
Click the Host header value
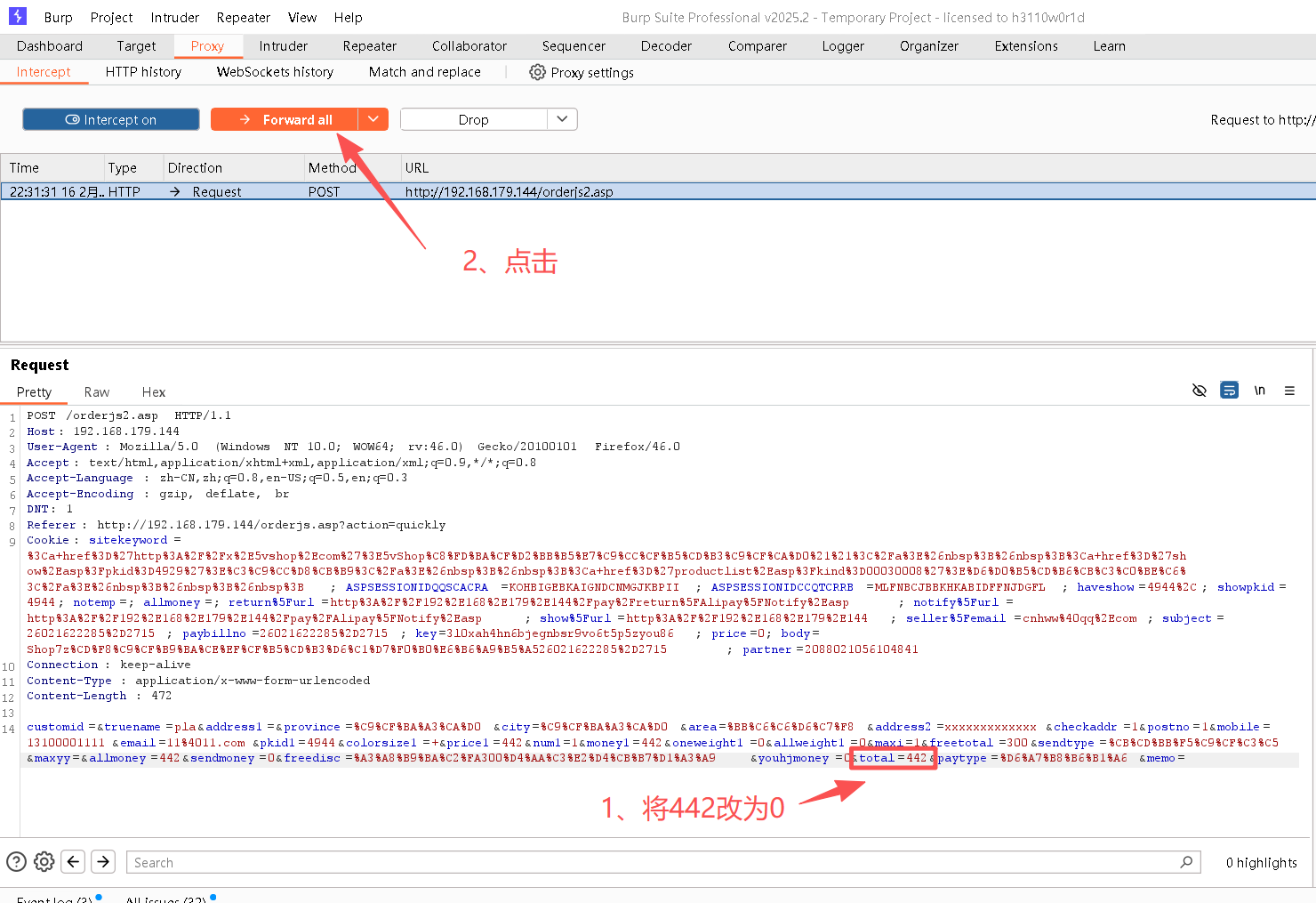126,431
